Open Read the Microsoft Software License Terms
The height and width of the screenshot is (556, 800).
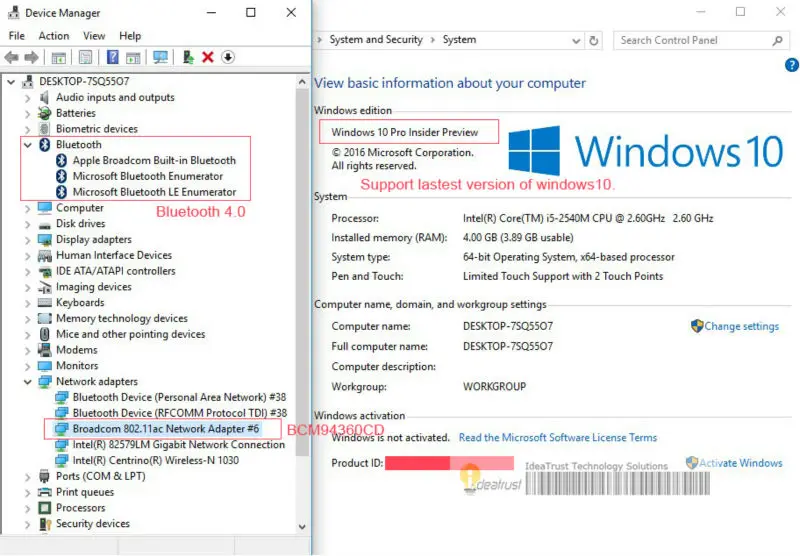click(558, 438)
